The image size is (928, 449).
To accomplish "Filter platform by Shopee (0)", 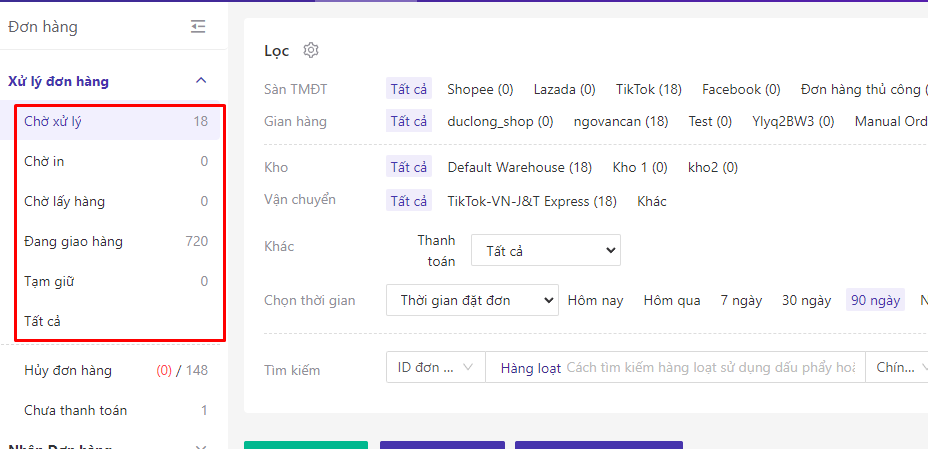I will (x=480, y=90).
